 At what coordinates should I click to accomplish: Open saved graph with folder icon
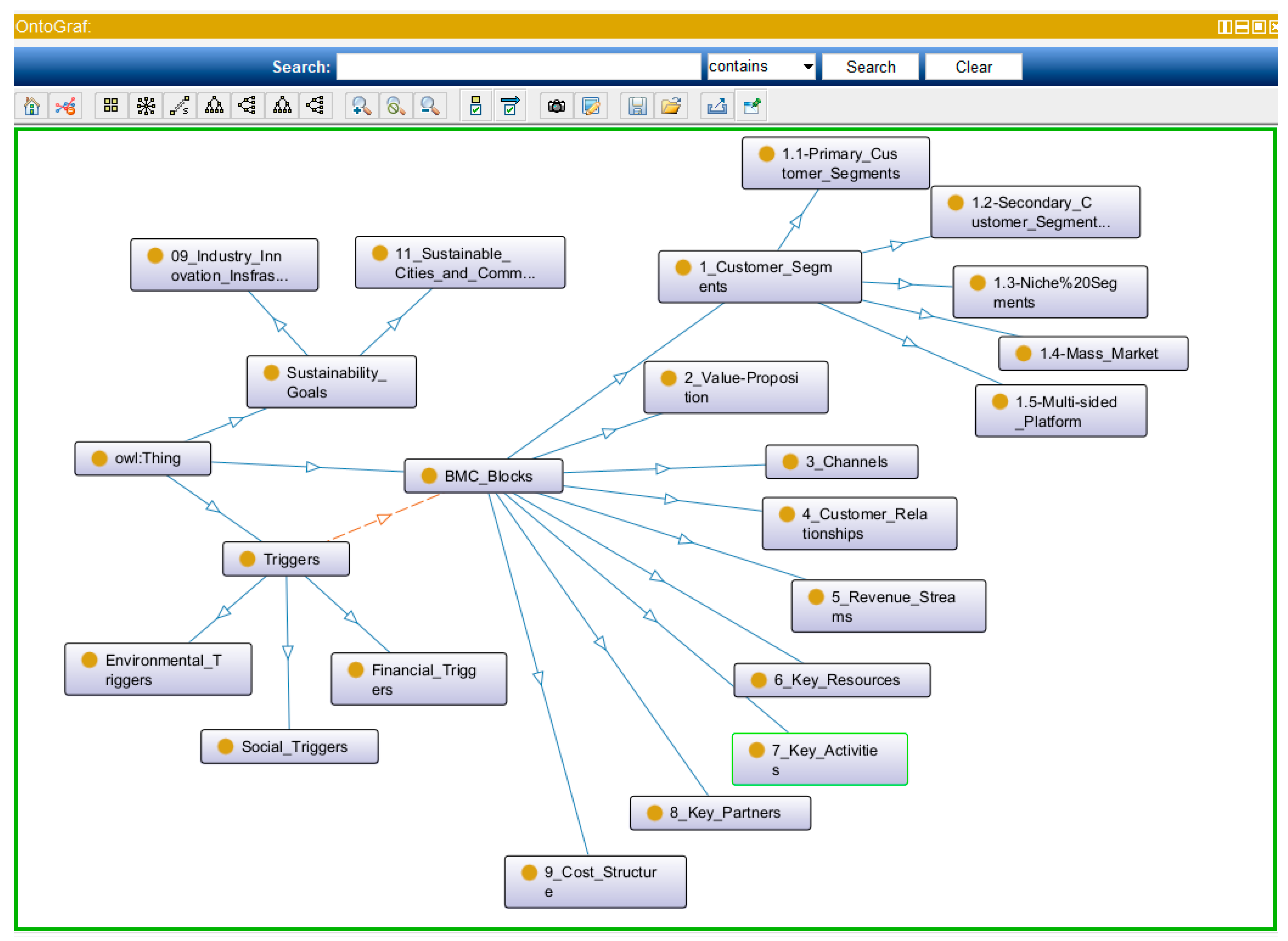[671, 106]
